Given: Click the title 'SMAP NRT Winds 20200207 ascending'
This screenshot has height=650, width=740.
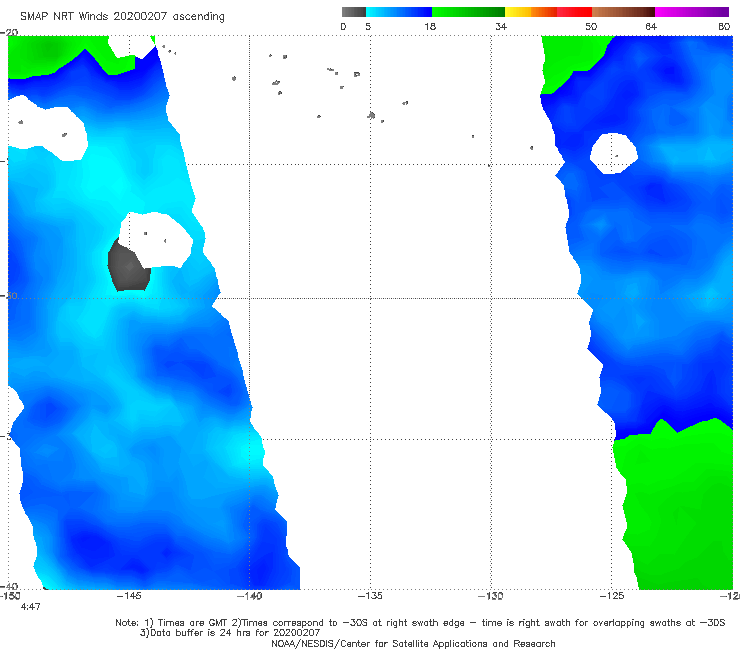Looking at the screenshot, I should point(122,17).
